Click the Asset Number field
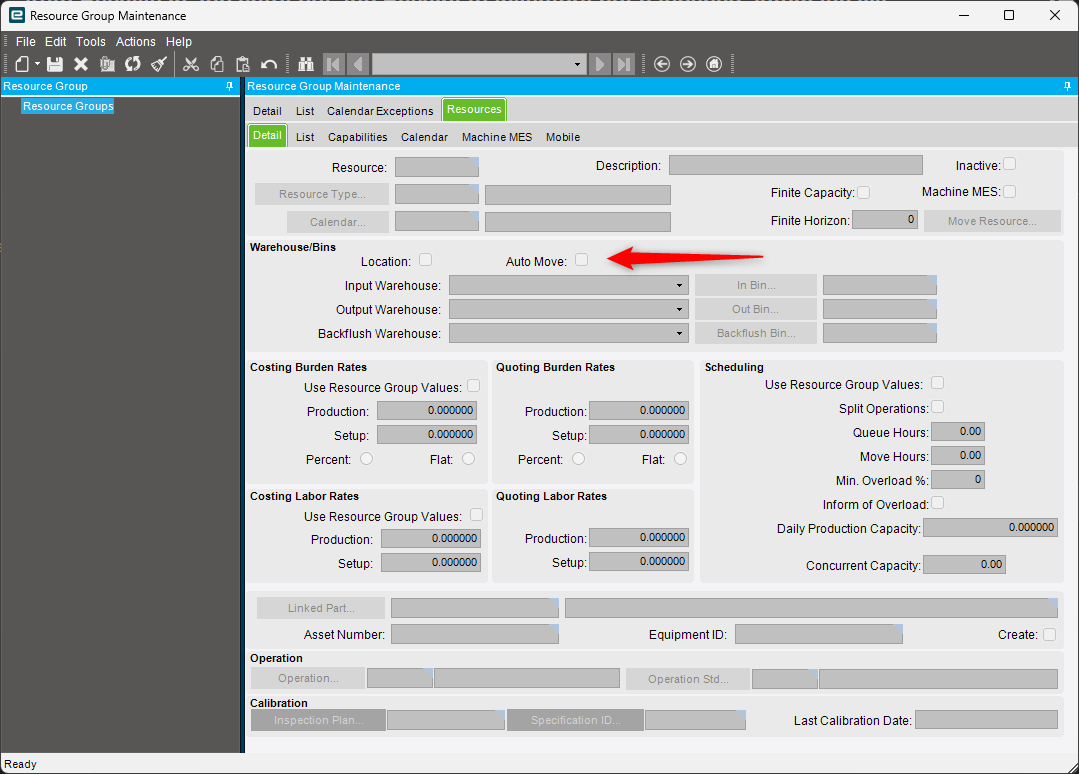Image resolution: width=1079 pixels, height=774 pixels. click(475, 634)
